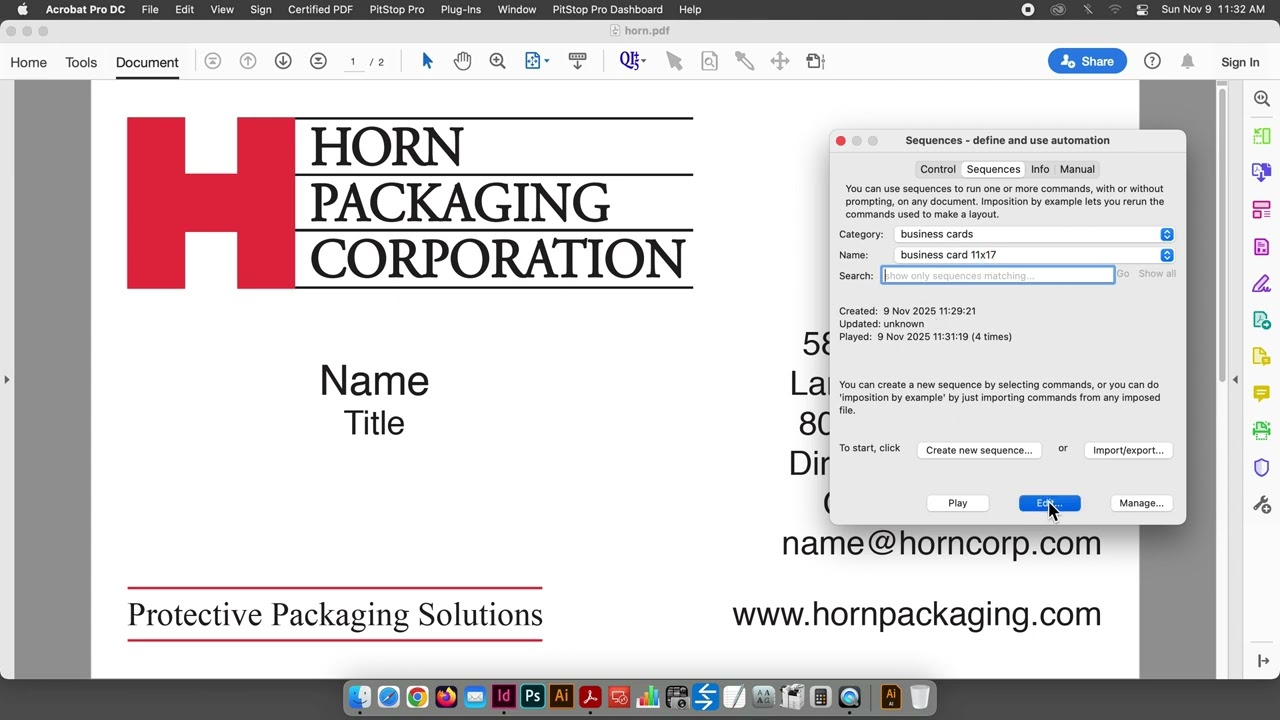This screenshot has height=720, width=1280.
Task: Click the Import/export button
Action: [x=1128, y=450]
